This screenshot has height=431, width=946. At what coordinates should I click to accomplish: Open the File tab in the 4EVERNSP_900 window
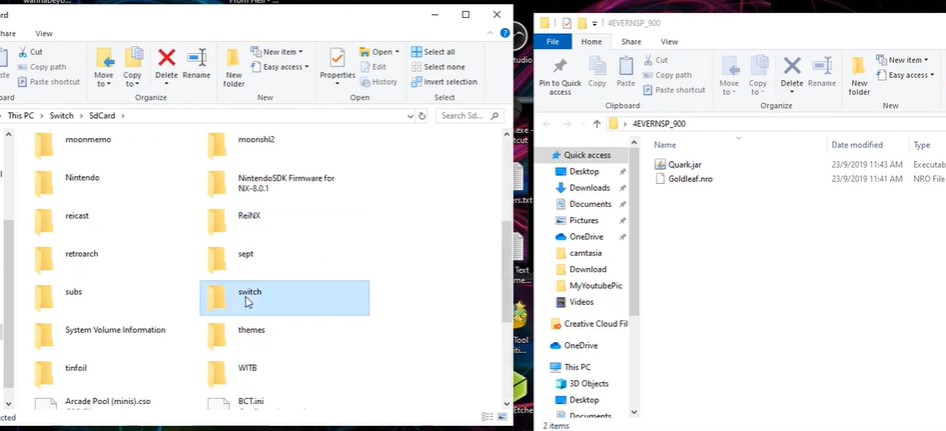[x=553, y=42]
